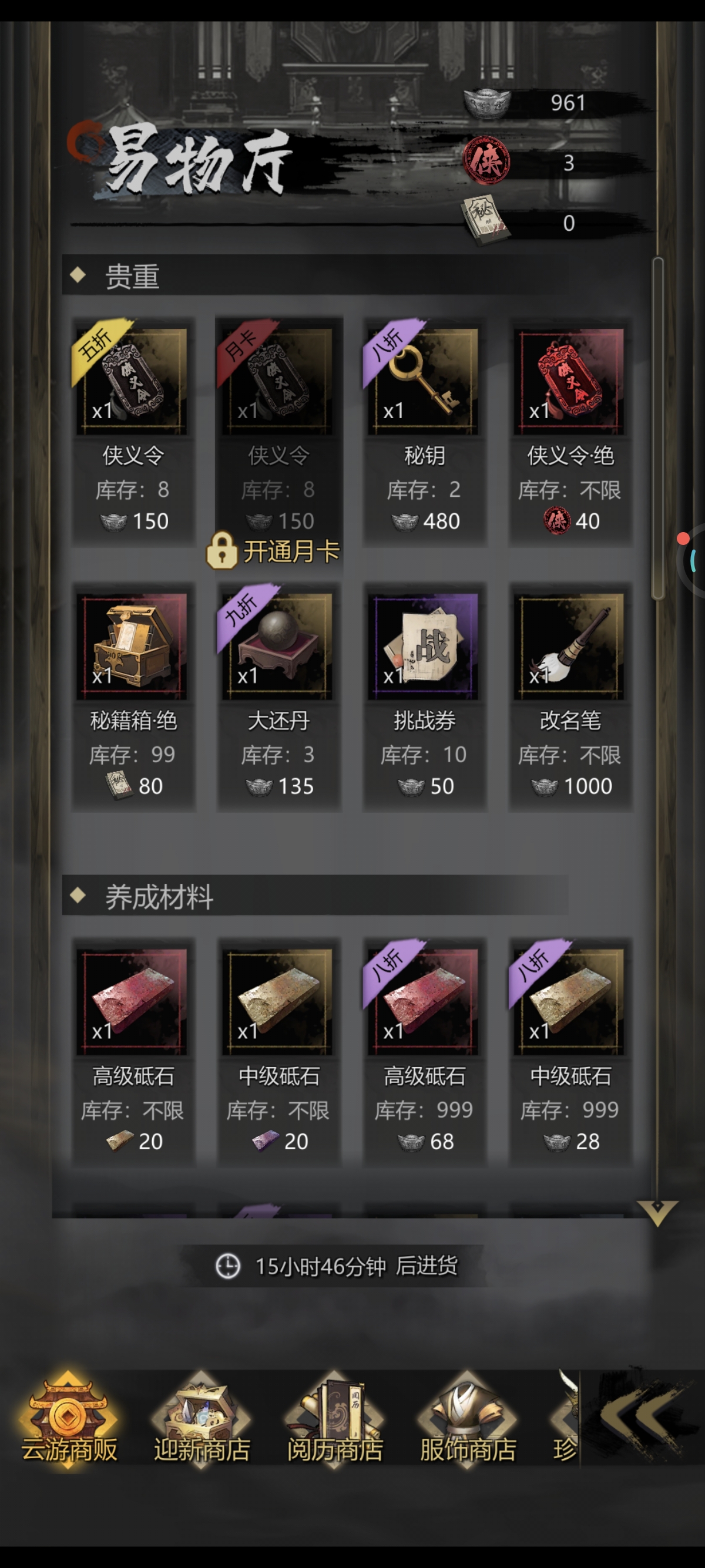Select the 改名笔 rename brush item

[x=570, y=696]
